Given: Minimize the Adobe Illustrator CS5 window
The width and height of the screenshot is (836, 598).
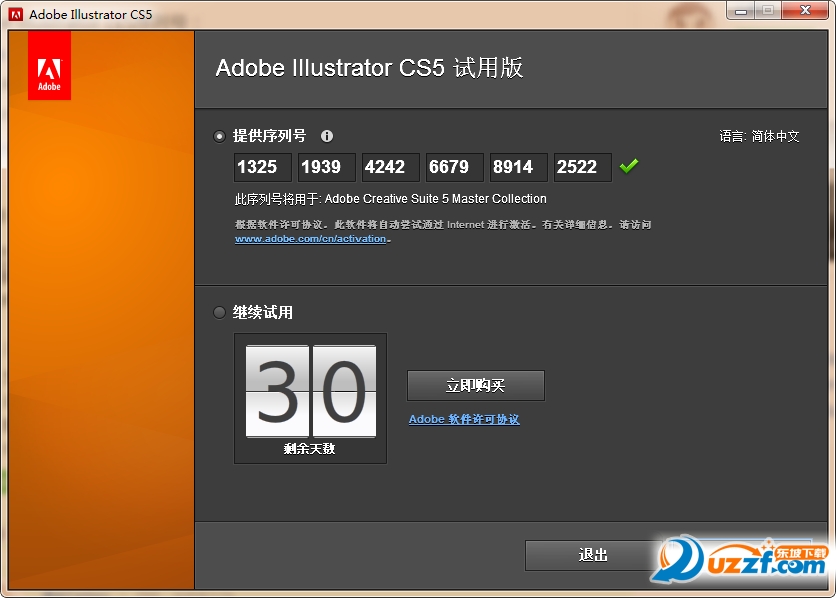Looking at the screenshot, I should [x=739, y=11].
